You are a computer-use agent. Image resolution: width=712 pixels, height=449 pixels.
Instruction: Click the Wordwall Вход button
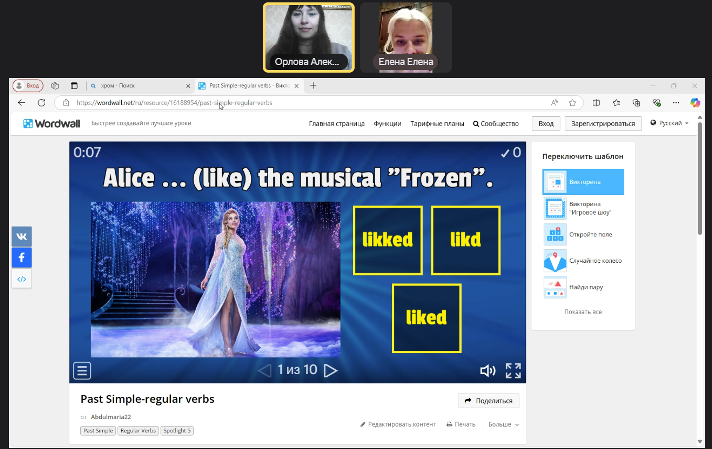point(546,123)
